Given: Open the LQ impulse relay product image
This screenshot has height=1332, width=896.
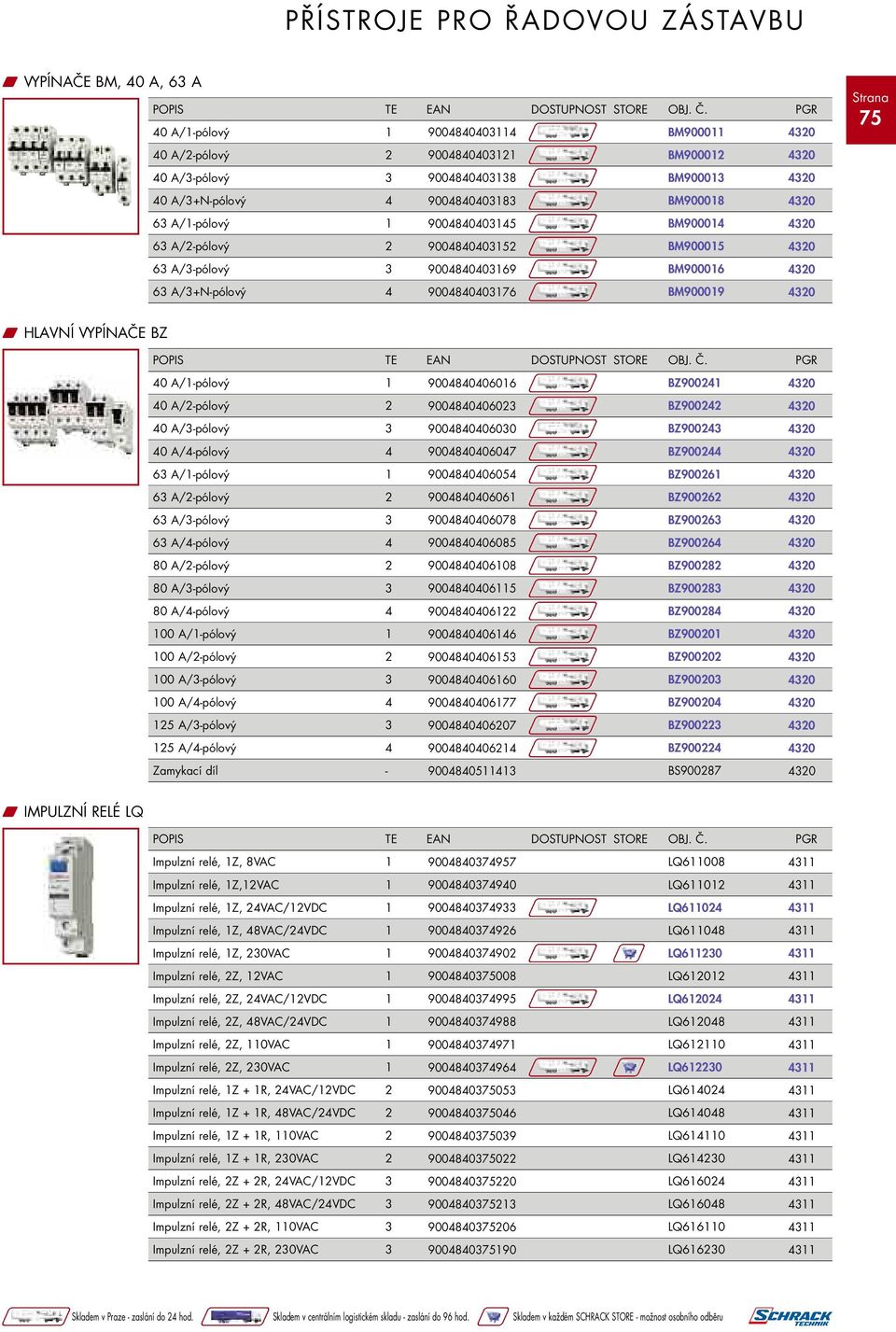Looking at the screenshot, I should pyautogui.click(x=71, y=896).
